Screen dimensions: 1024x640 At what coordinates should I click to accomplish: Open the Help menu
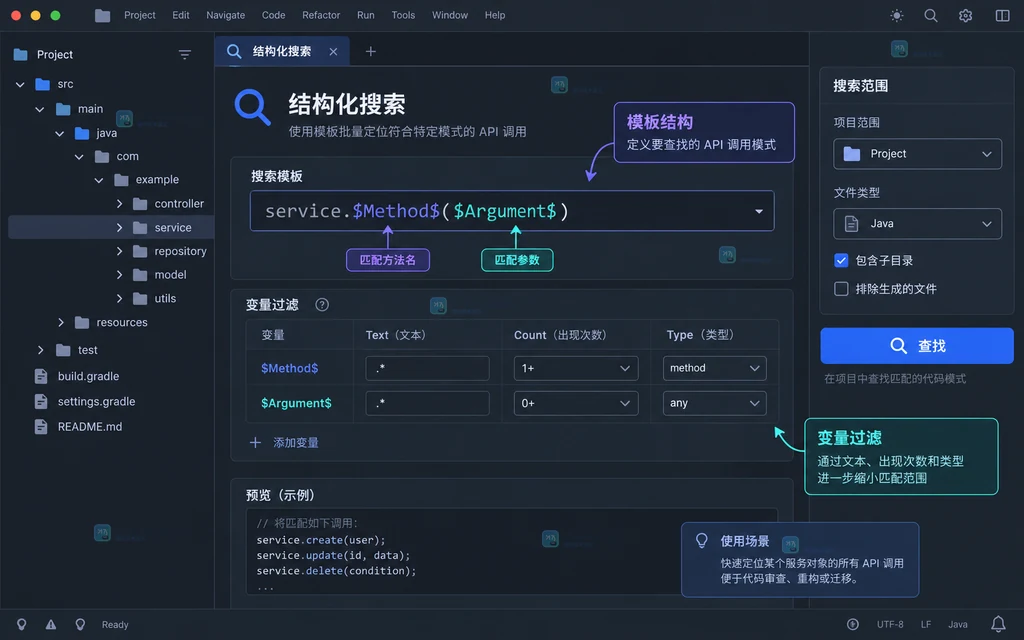[494, 15]
